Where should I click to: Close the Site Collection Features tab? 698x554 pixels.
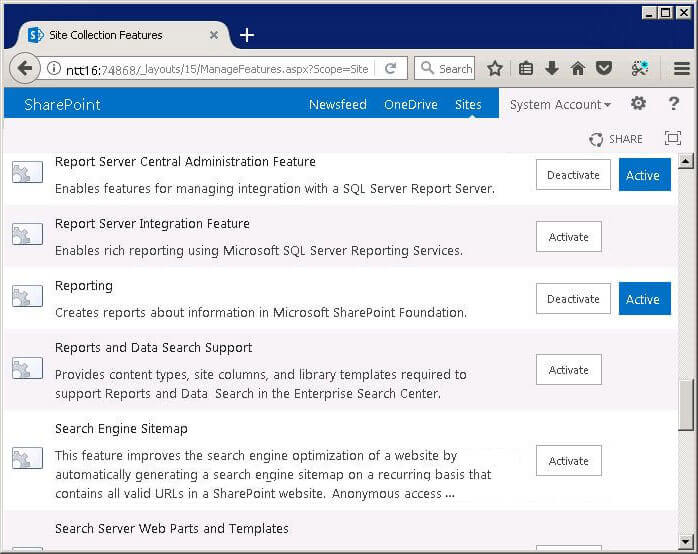pyautogui.click(x=214, y=35)
